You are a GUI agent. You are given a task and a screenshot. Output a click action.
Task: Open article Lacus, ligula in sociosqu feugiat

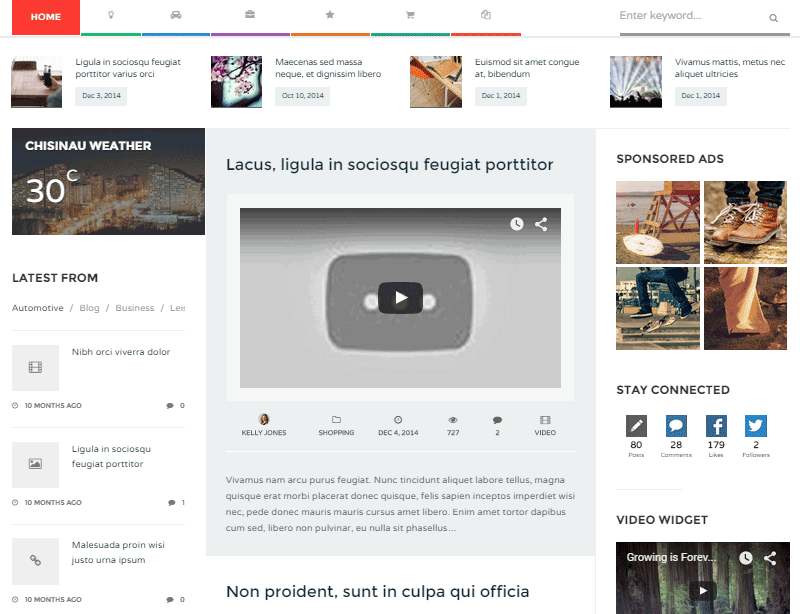pyautogui.click(x=390, y=164)
